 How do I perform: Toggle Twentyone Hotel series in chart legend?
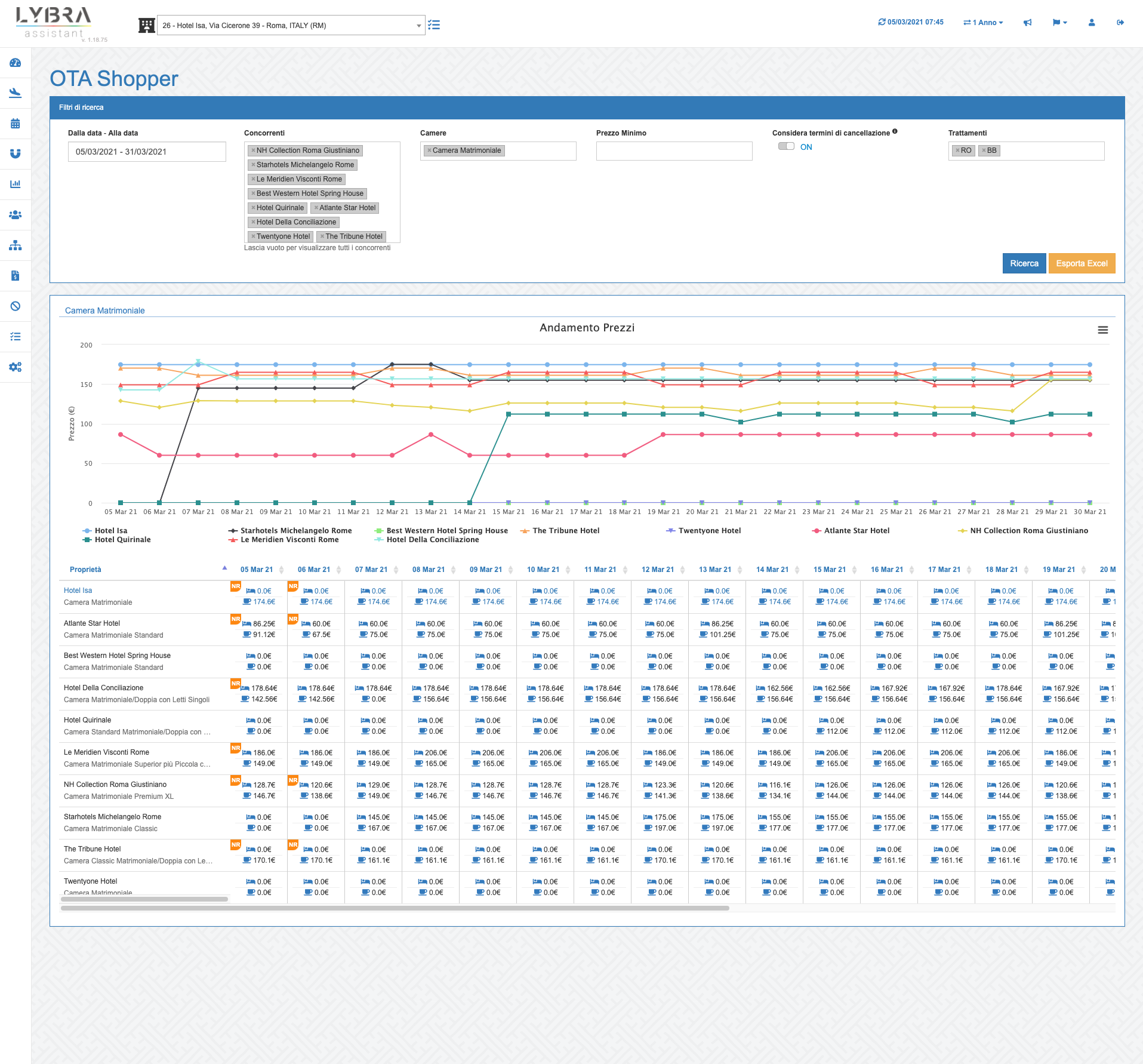(703, 531)
